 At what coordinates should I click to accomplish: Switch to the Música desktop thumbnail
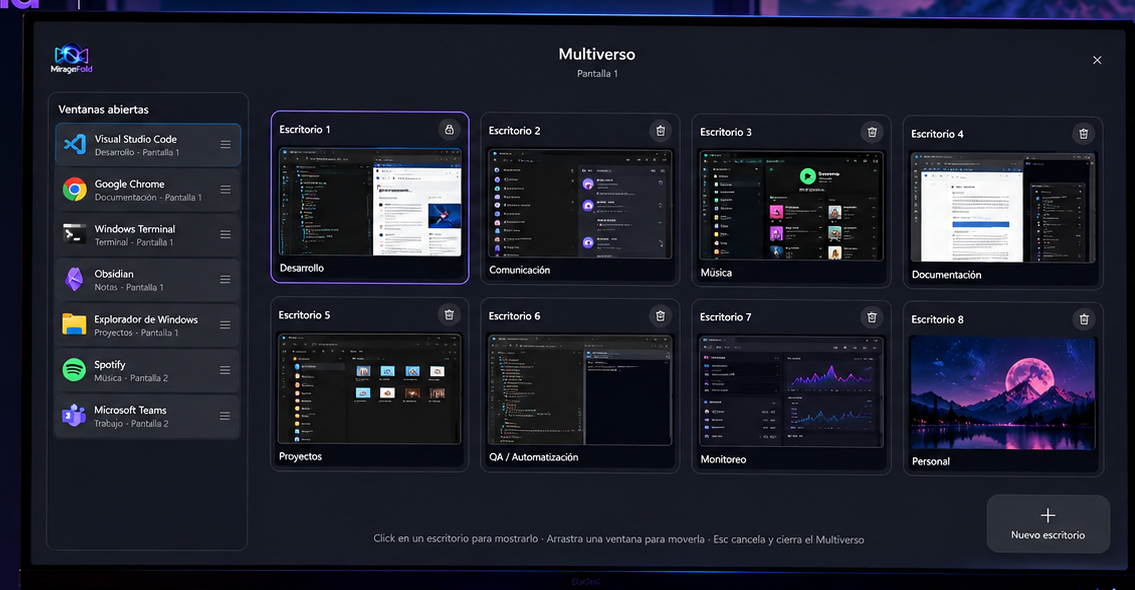click(791, 206)
